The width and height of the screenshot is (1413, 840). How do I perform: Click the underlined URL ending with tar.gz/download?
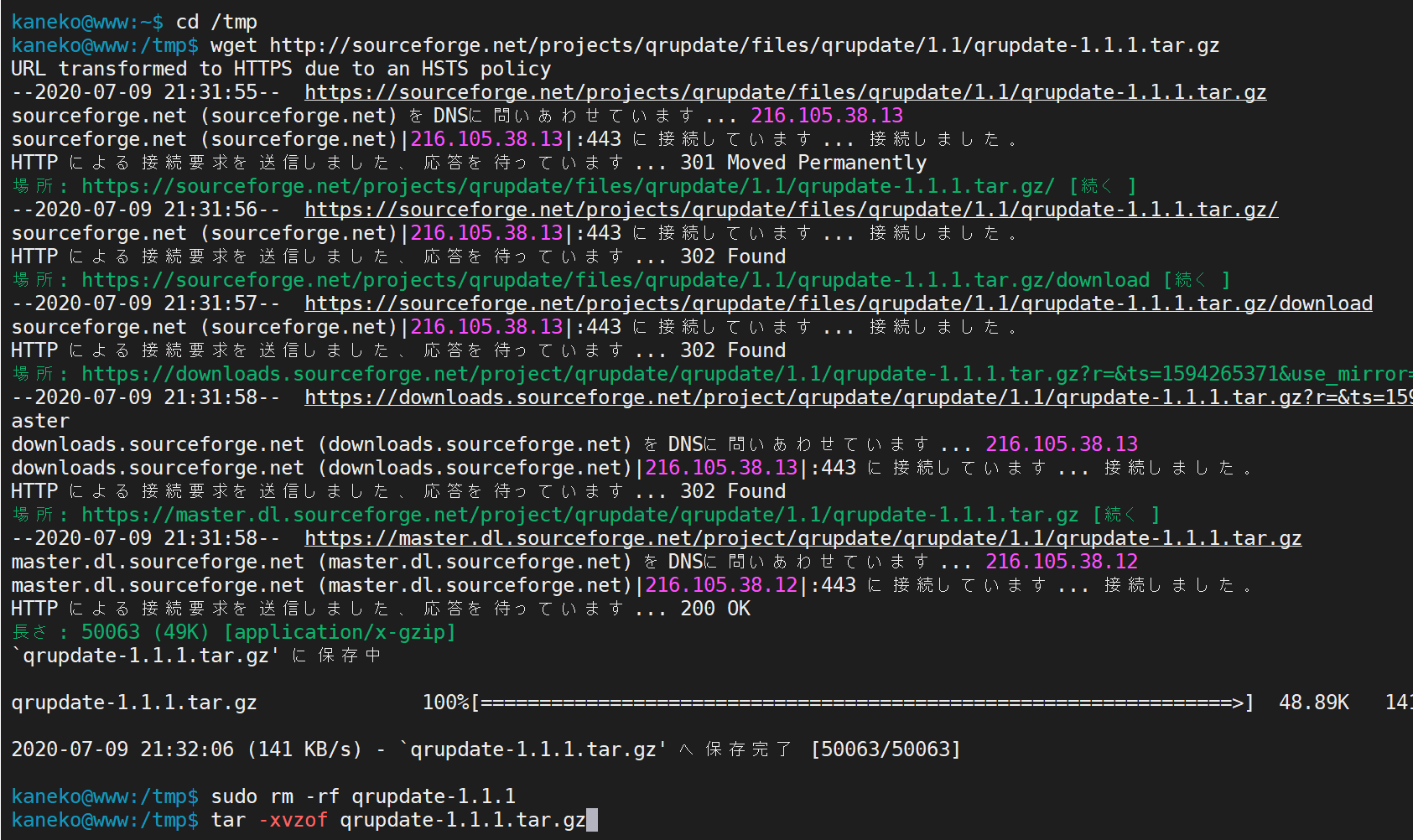coord(838,303)
